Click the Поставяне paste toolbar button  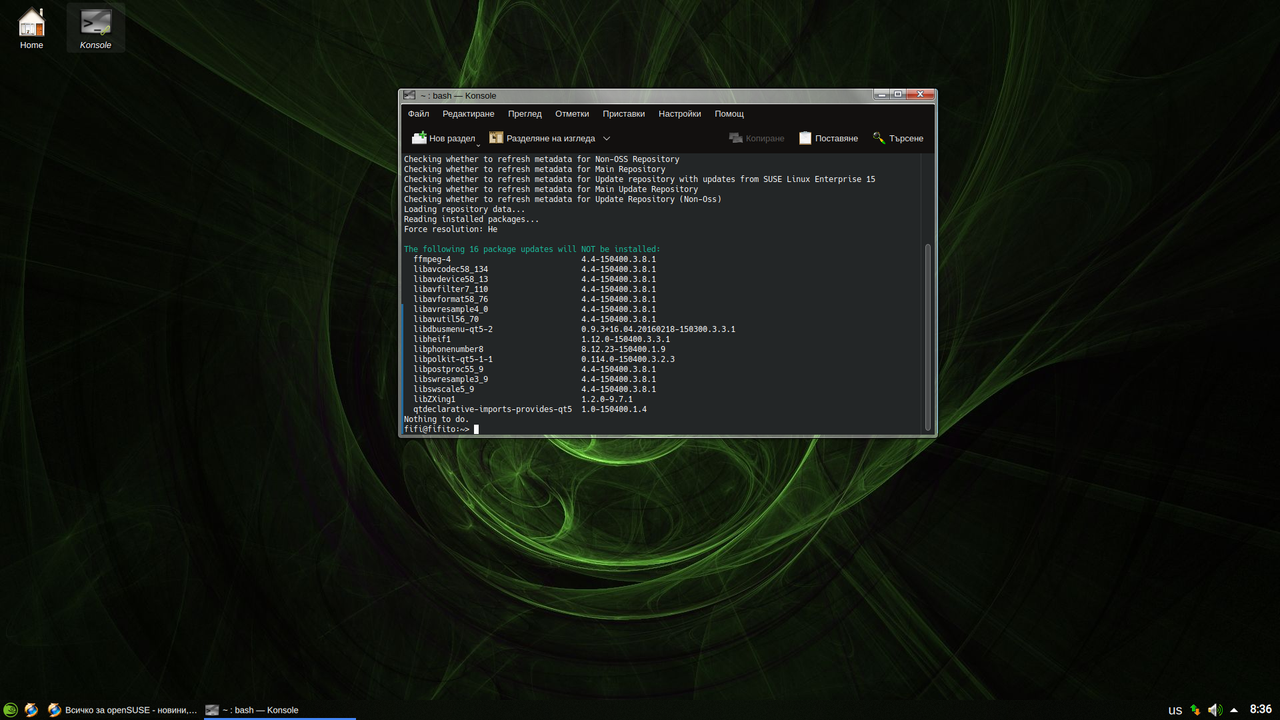click(x=828, y=138)
